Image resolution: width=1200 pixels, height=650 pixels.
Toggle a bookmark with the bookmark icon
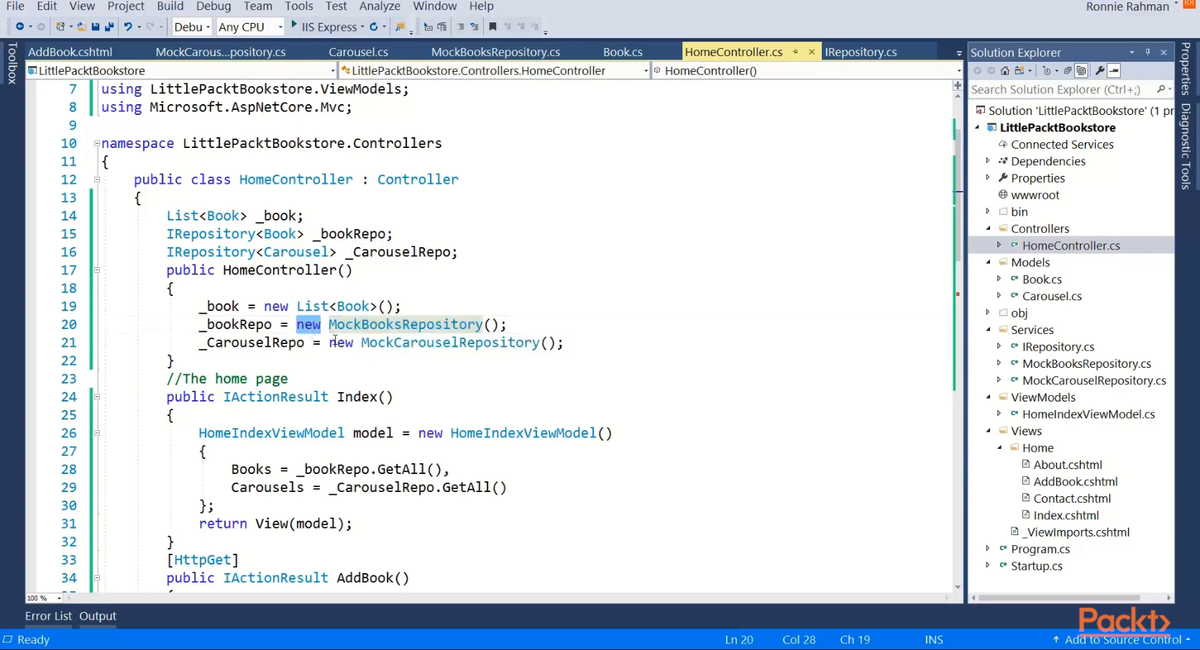tap(493, 27)
